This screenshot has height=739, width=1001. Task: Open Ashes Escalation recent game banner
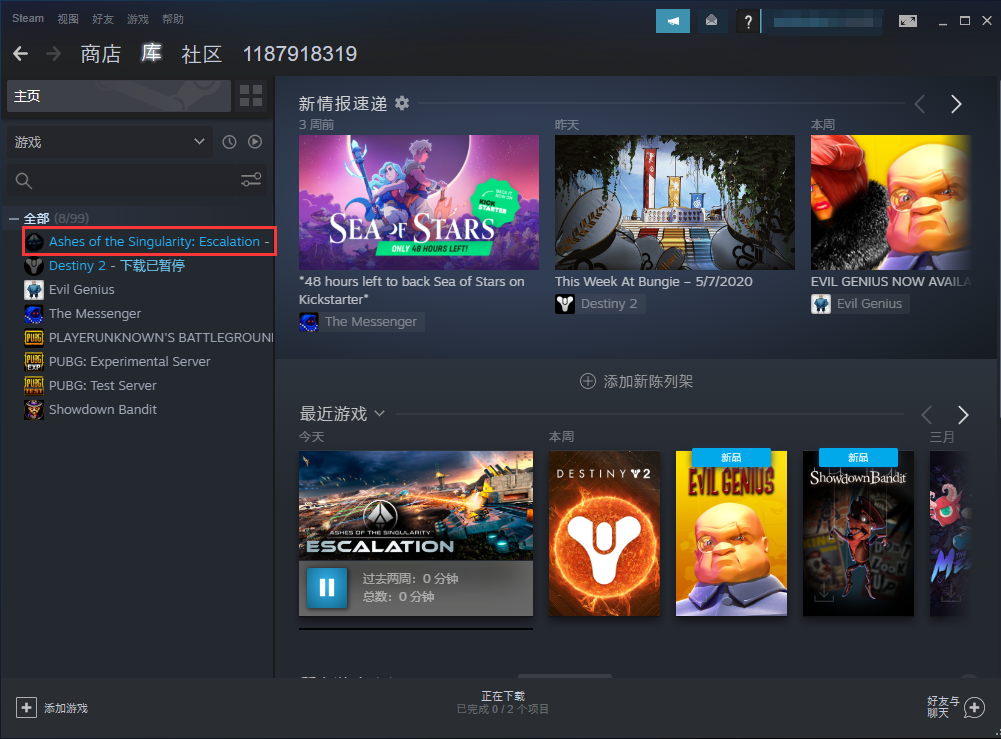coord(416,506)
